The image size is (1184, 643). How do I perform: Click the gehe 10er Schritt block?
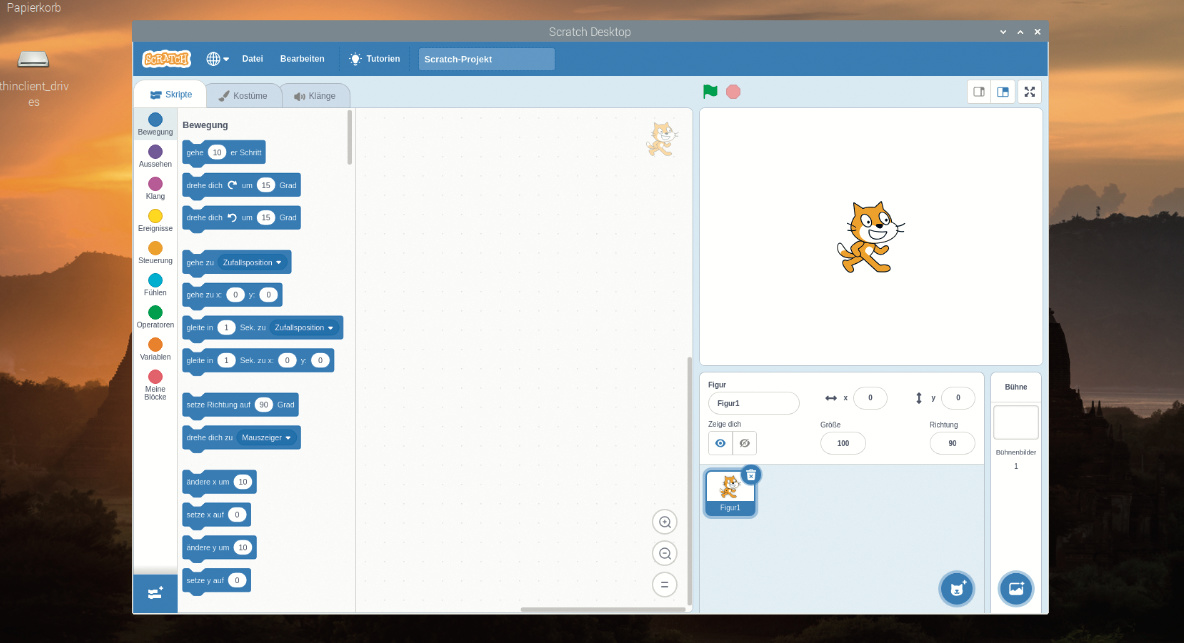click(x=224, y=152)
